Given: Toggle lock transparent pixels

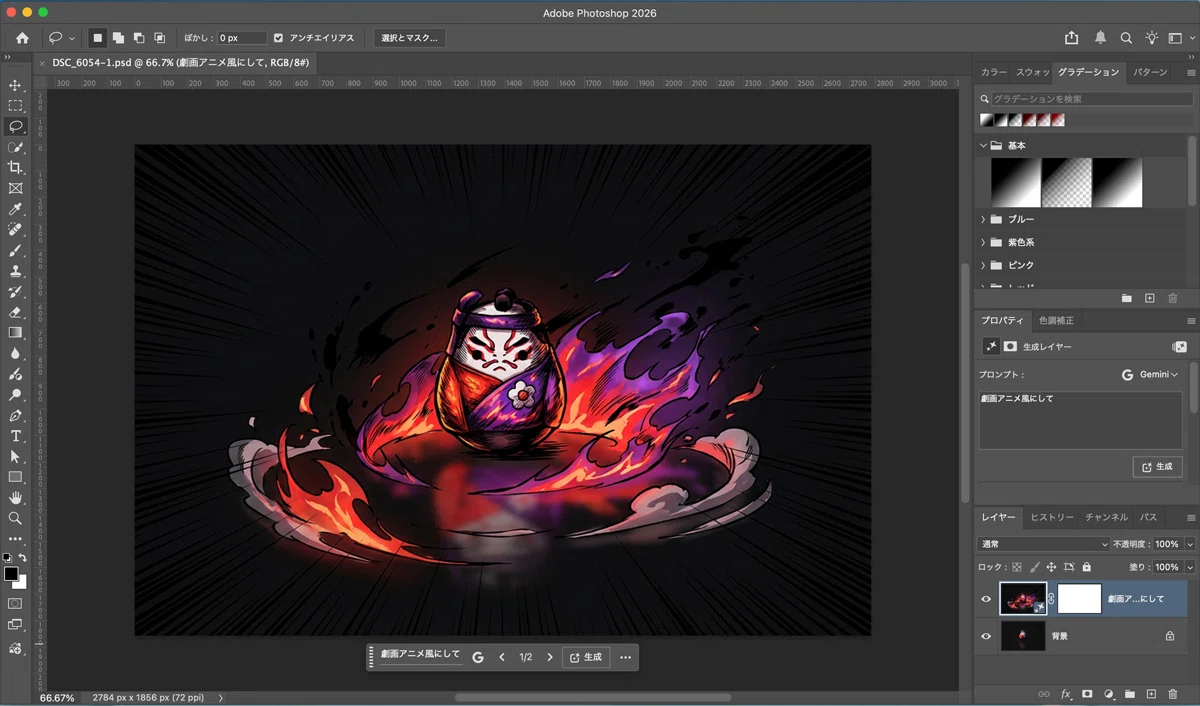Looking at the screenshot, I should pyautogui.click(x=1017, y=567).
